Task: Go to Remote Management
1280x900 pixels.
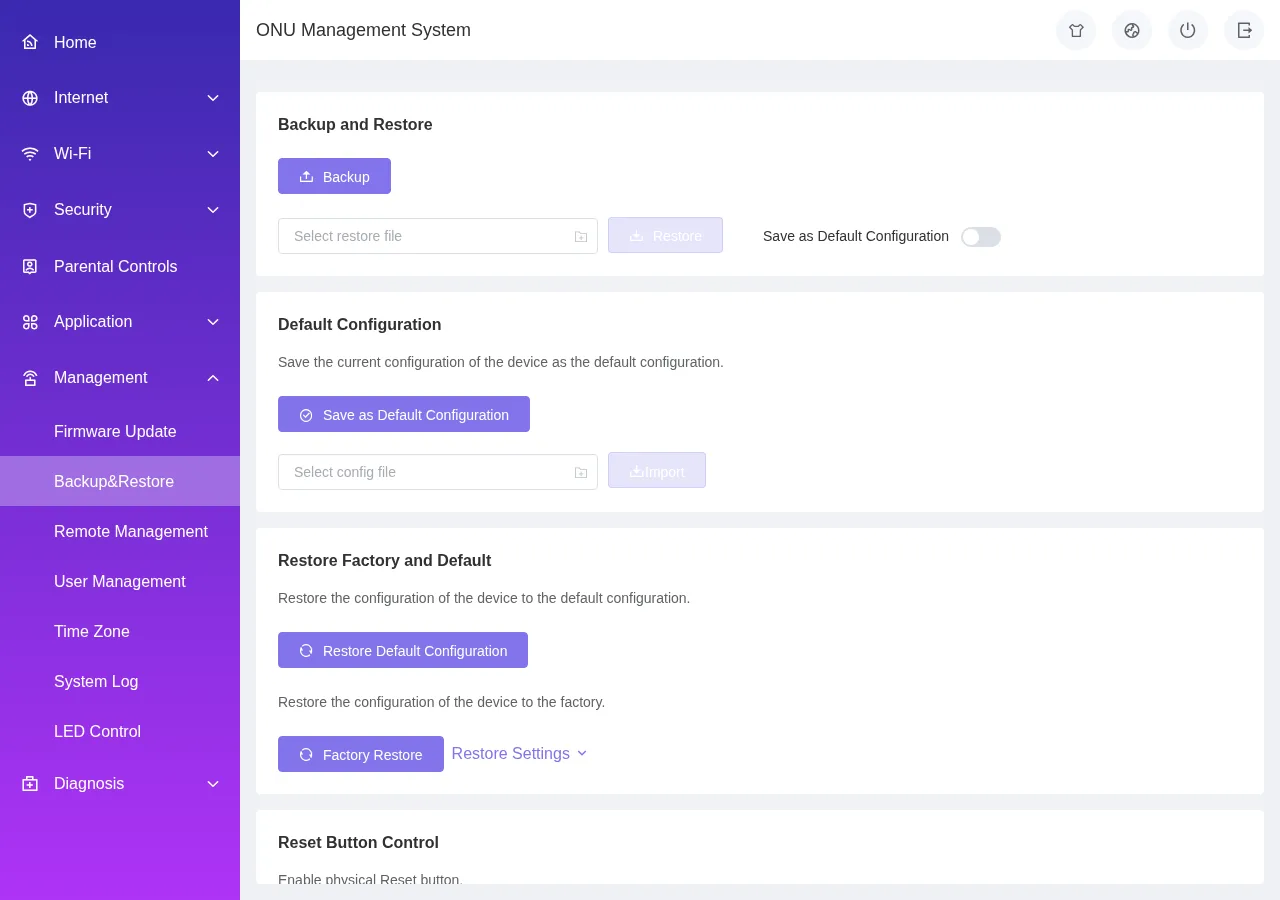Action: pos(120,531)
